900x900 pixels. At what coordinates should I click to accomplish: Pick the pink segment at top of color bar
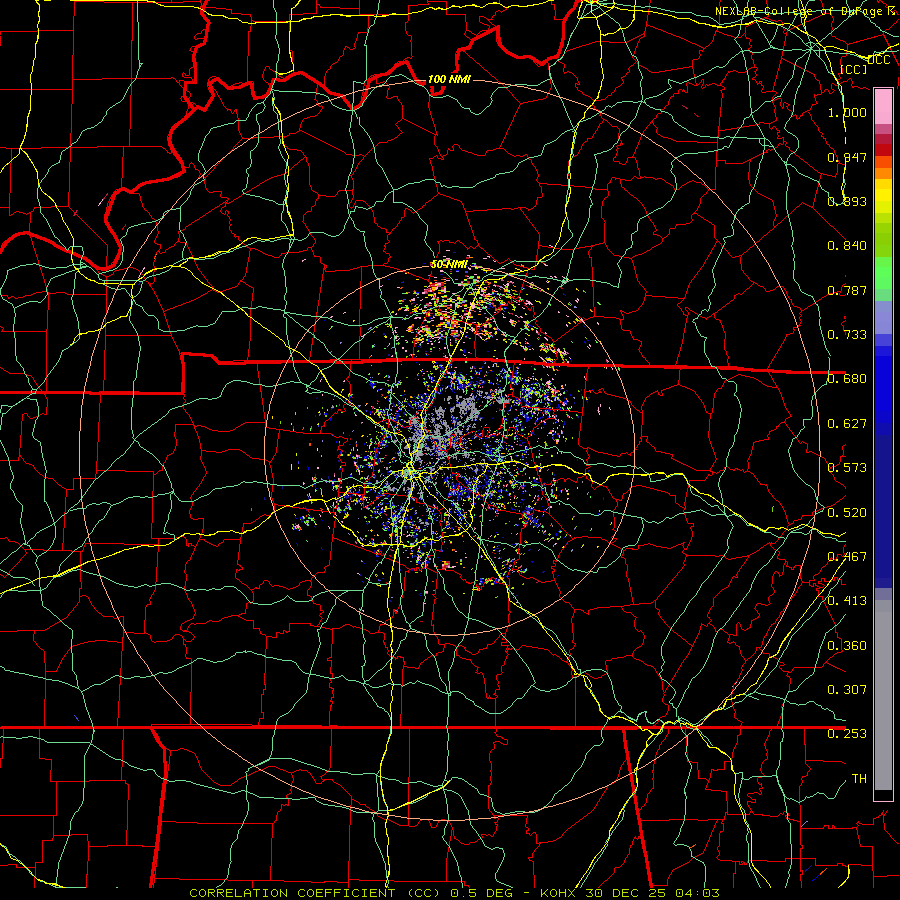(883, 107)
